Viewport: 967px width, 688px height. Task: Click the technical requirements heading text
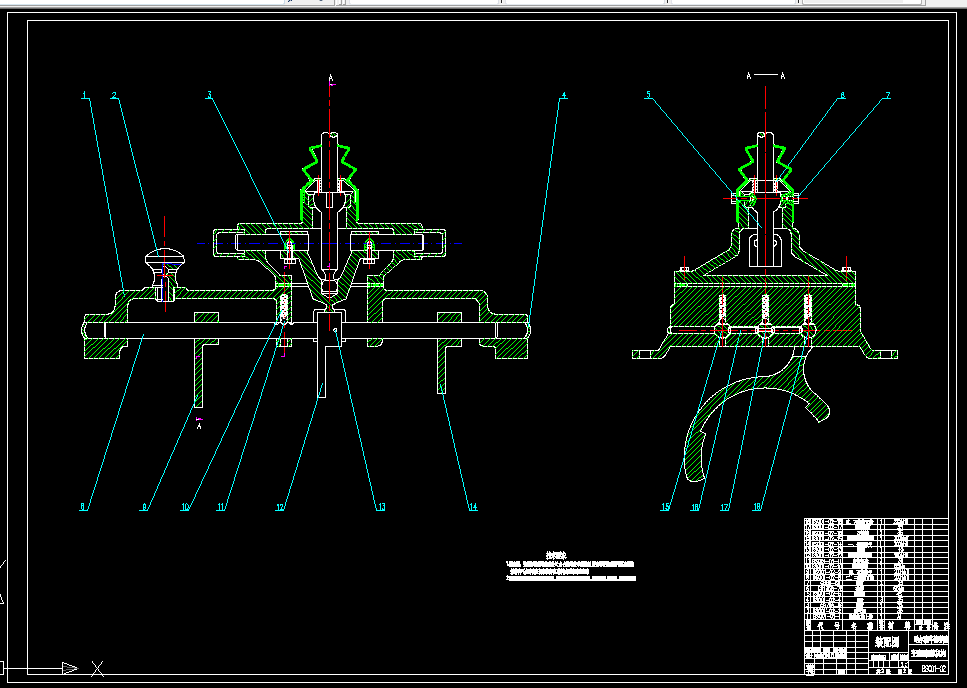[556, 555]
